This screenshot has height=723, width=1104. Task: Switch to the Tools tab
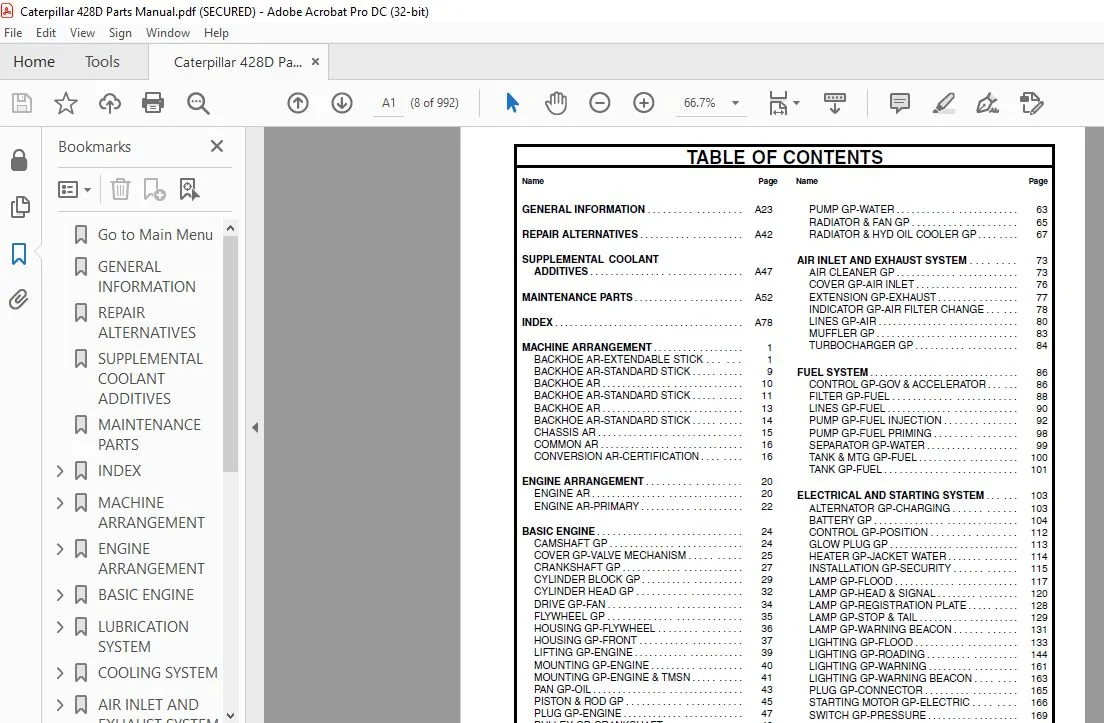(102, 62)
